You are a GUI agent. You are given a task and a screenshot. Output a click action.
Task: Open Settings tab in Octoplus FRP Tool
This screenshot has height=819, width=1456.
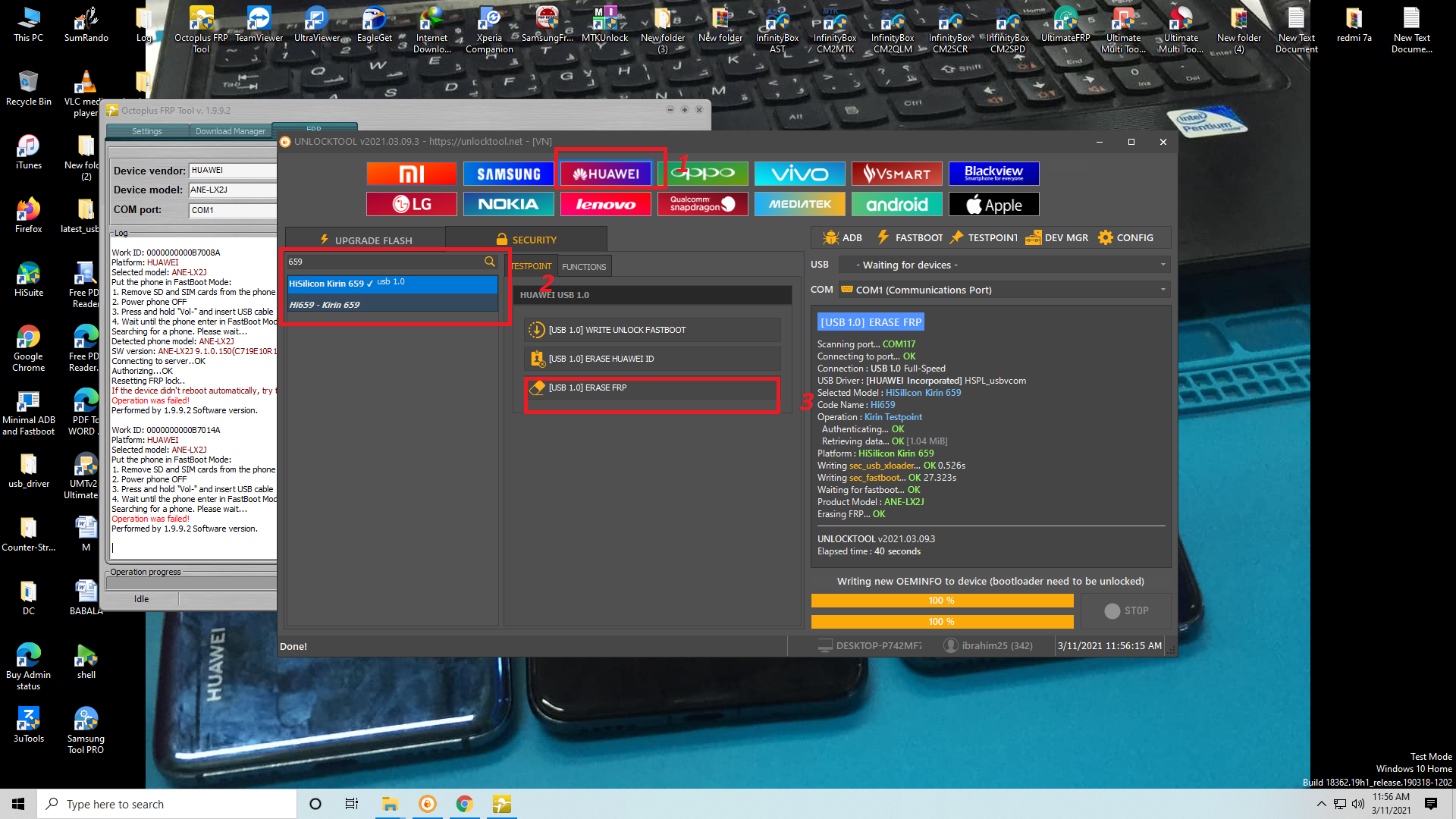(147, 131)
